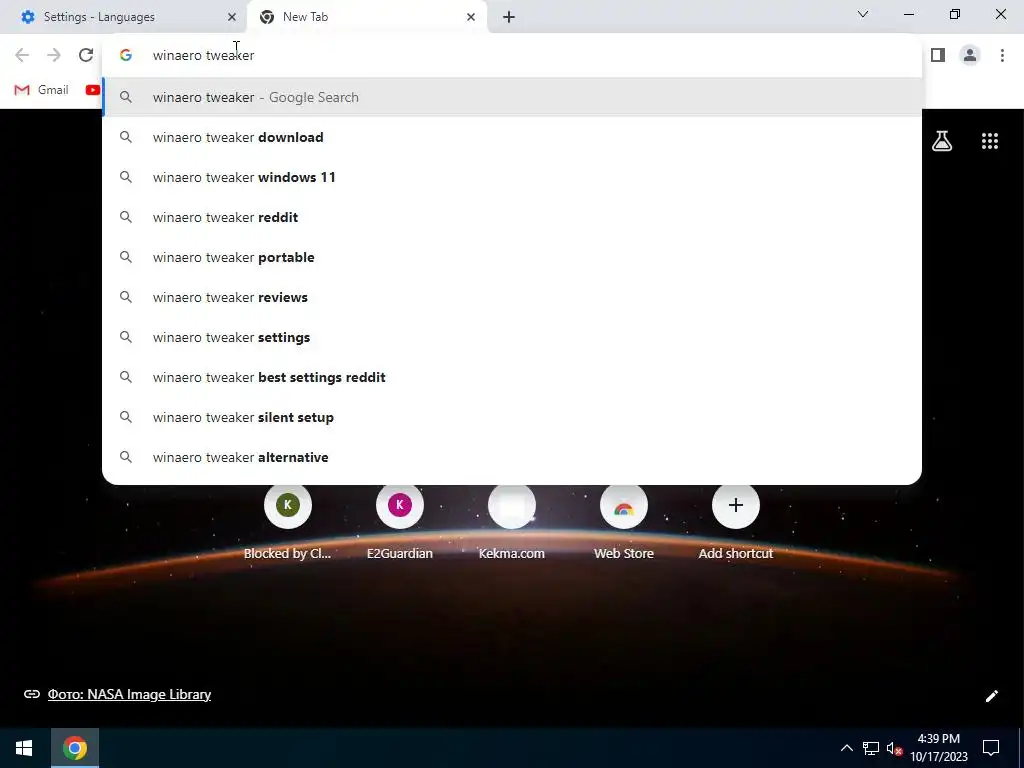This screenshot has height=768, width=1024.
Task: Open YouTube bookmark icon
Action: coord(93,90)
